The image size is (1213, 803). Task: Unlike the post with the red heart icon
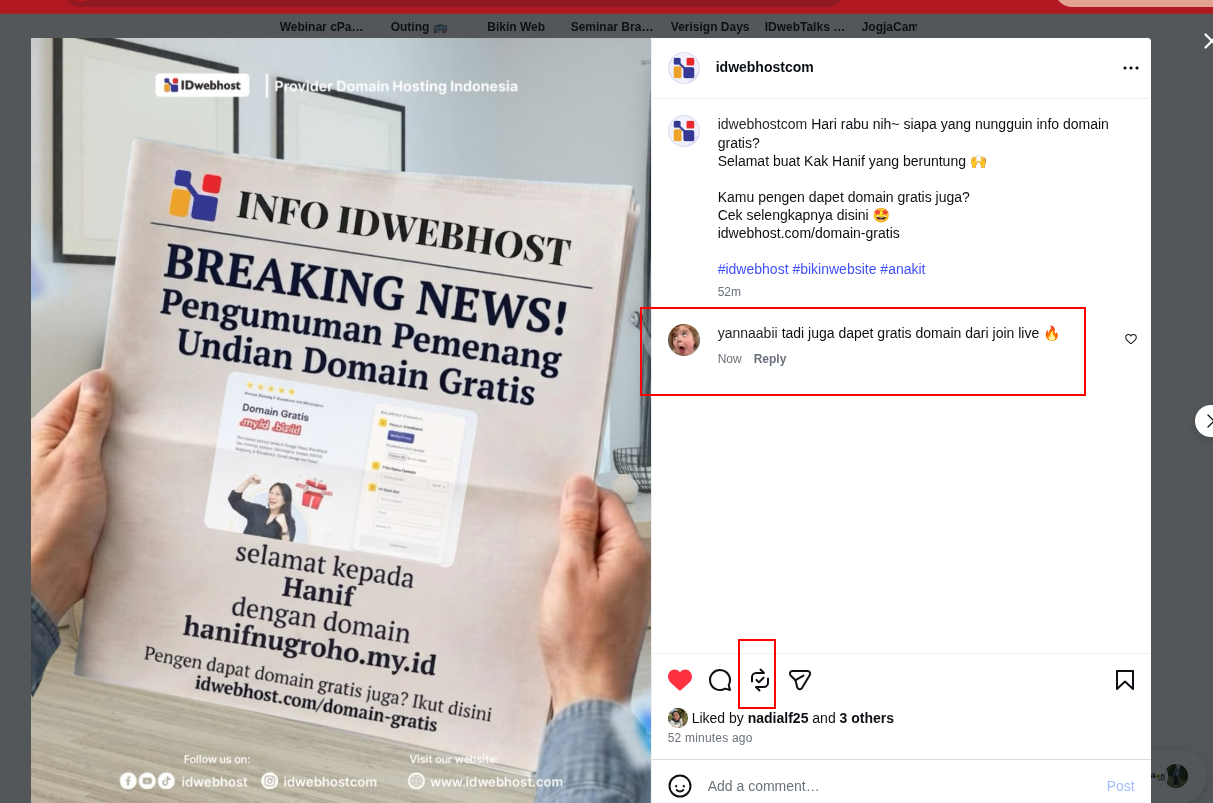(x=680, y=680)
